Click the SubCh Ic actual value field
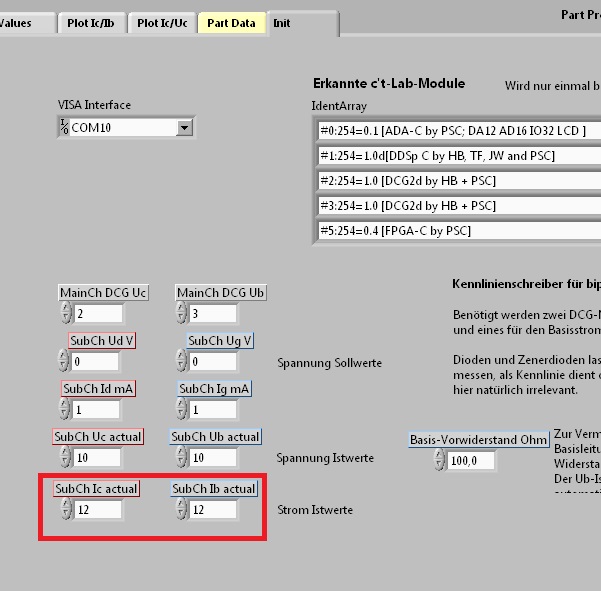Screen dimensions: 601x591 (98, 510)
